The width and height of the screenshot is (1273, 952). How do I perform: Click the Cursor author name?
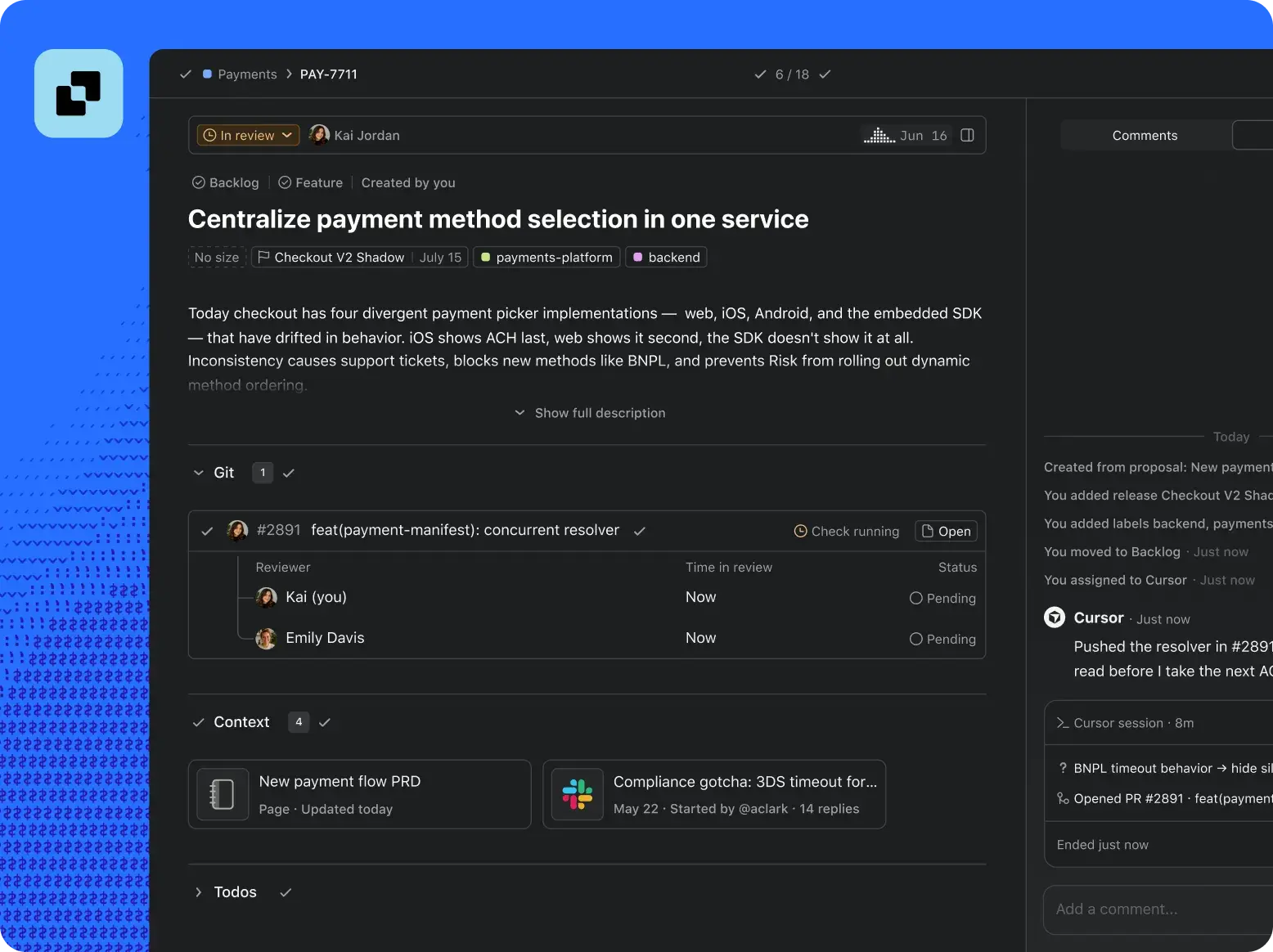point(1099,617)
